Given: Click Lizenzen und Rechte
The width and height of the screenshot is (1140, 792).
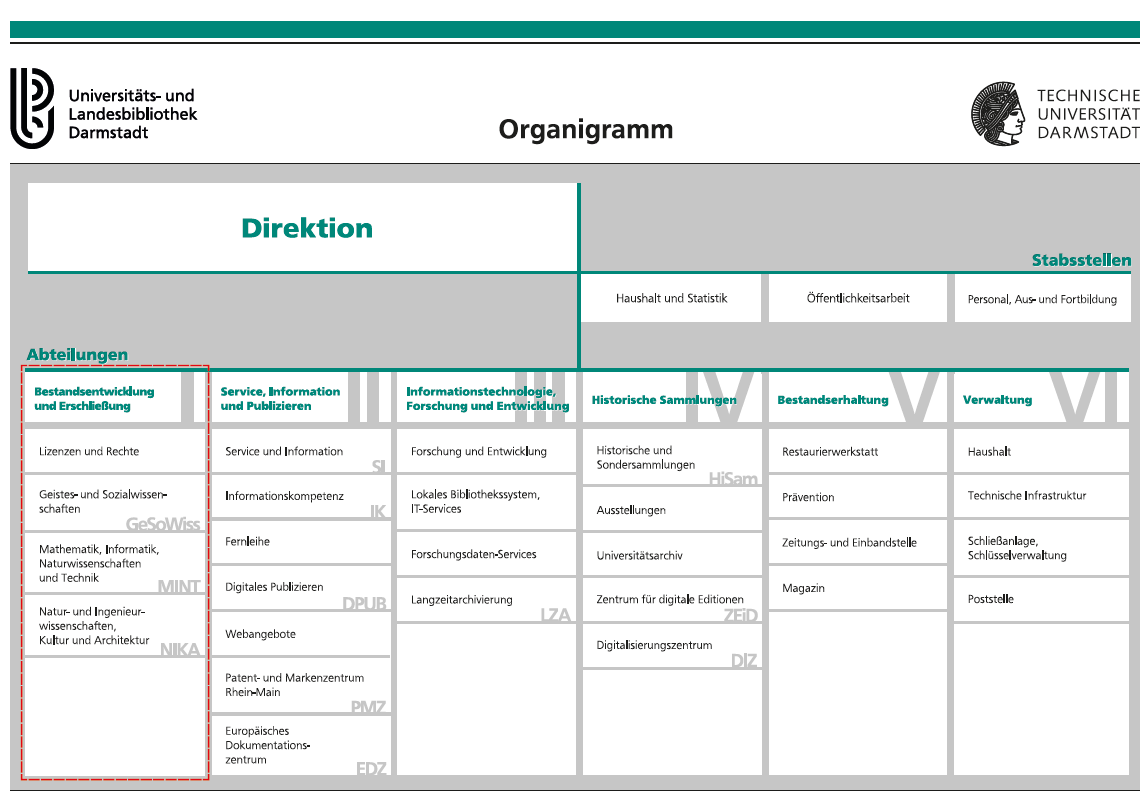Looking at the screenshot, I should (x=115, y=451).
